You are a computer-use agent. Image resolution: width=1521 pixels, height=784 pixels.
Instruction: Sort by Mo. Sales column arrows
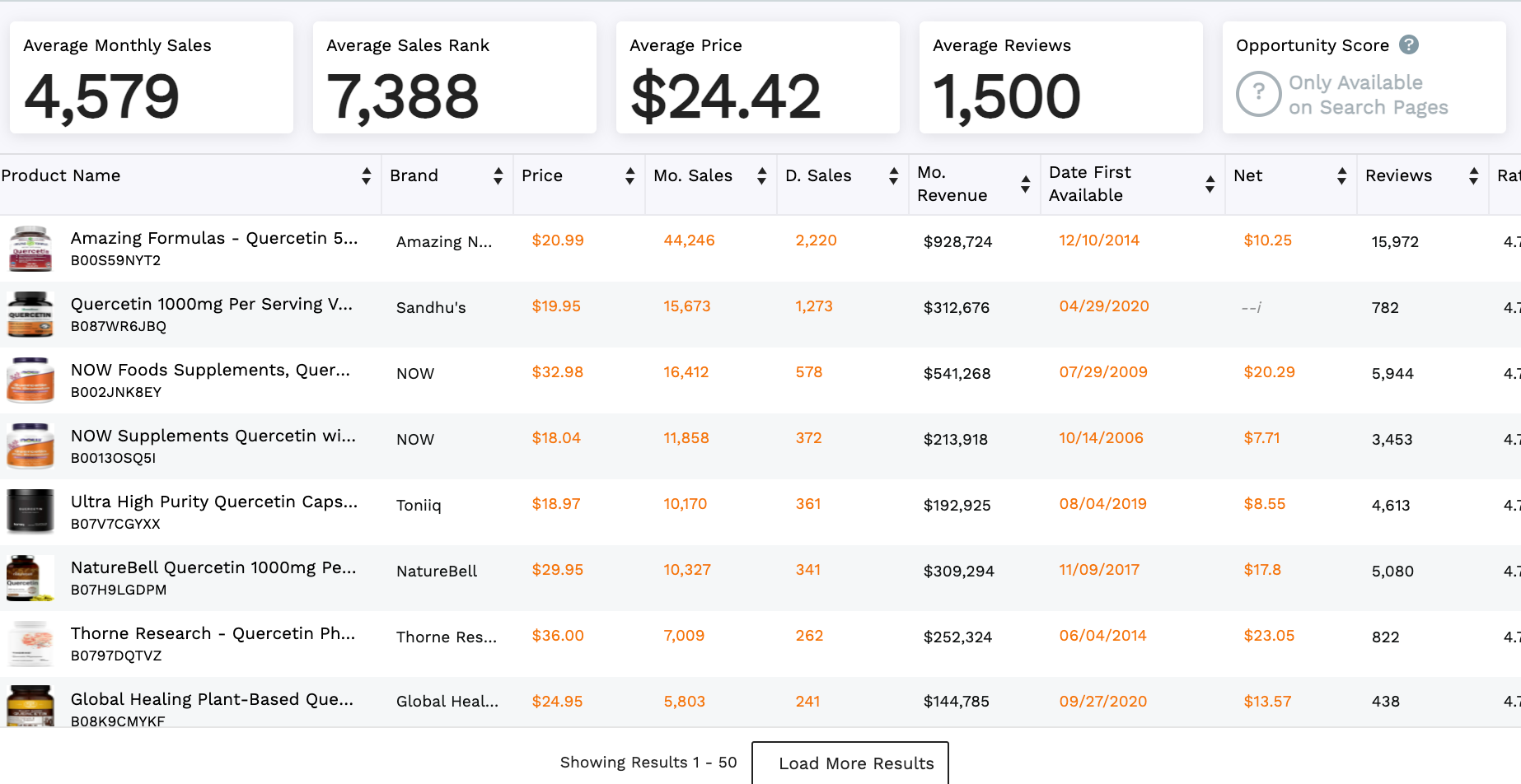tap(761, 175)
